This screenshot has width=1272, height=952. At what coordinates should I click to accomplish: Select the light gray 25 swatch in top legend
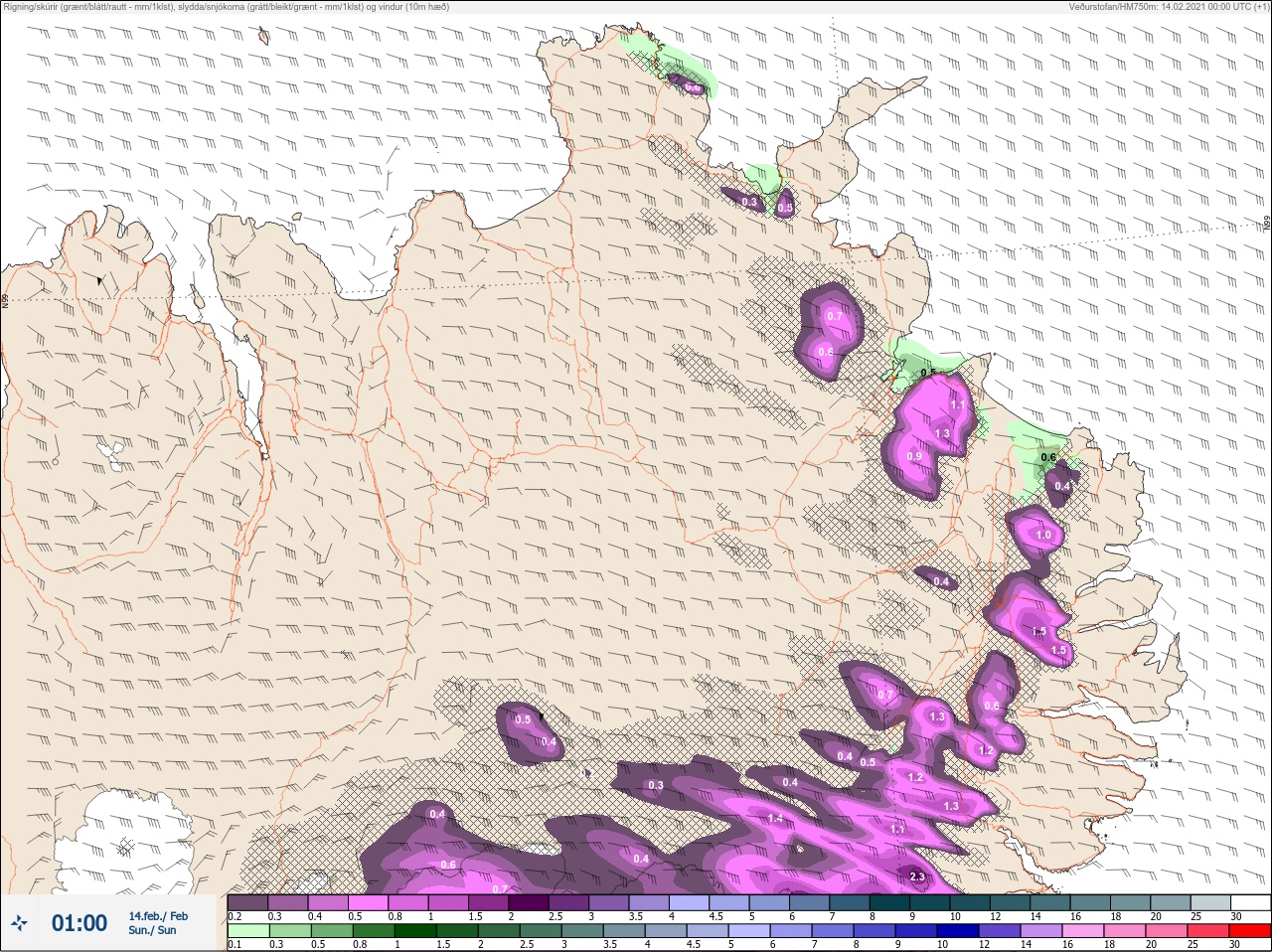1210,902
